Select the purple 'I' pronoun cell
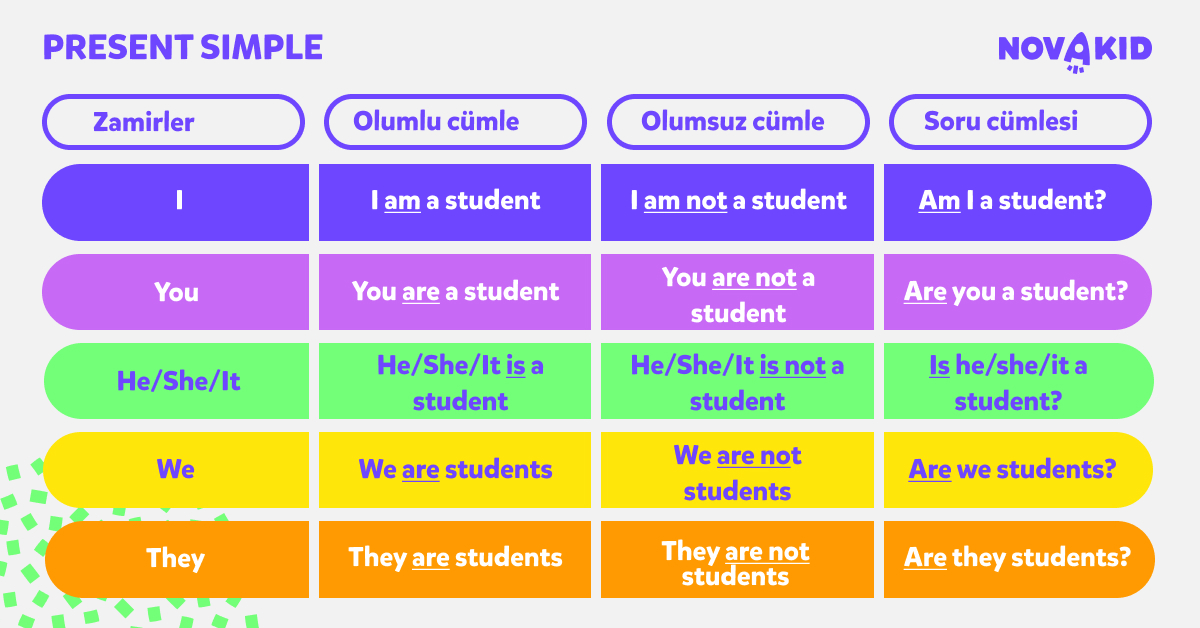The height and width of the screenshot is (628, 1200). [x=176, y=201]
